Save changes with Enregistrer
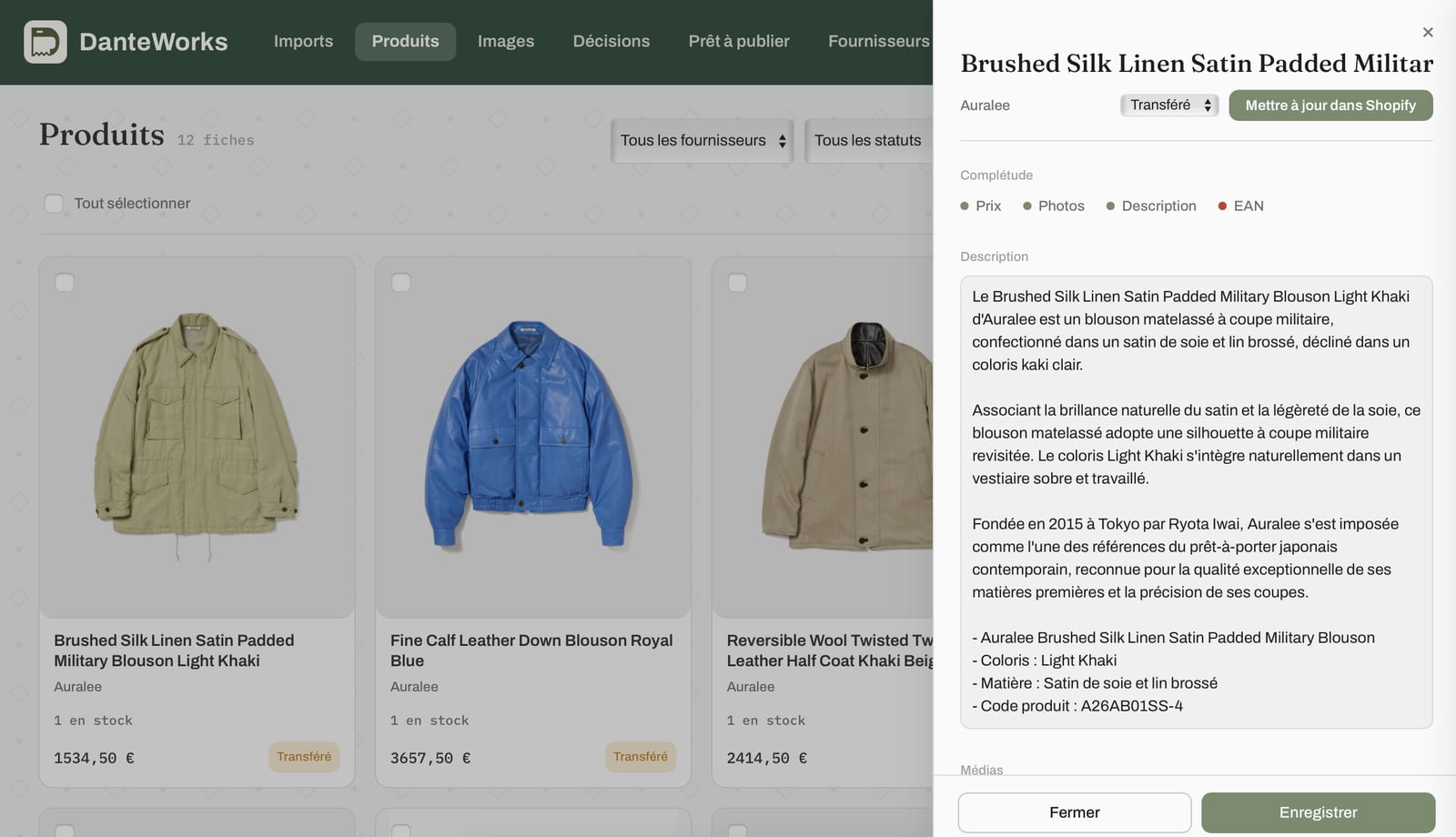 point(1319,812)
